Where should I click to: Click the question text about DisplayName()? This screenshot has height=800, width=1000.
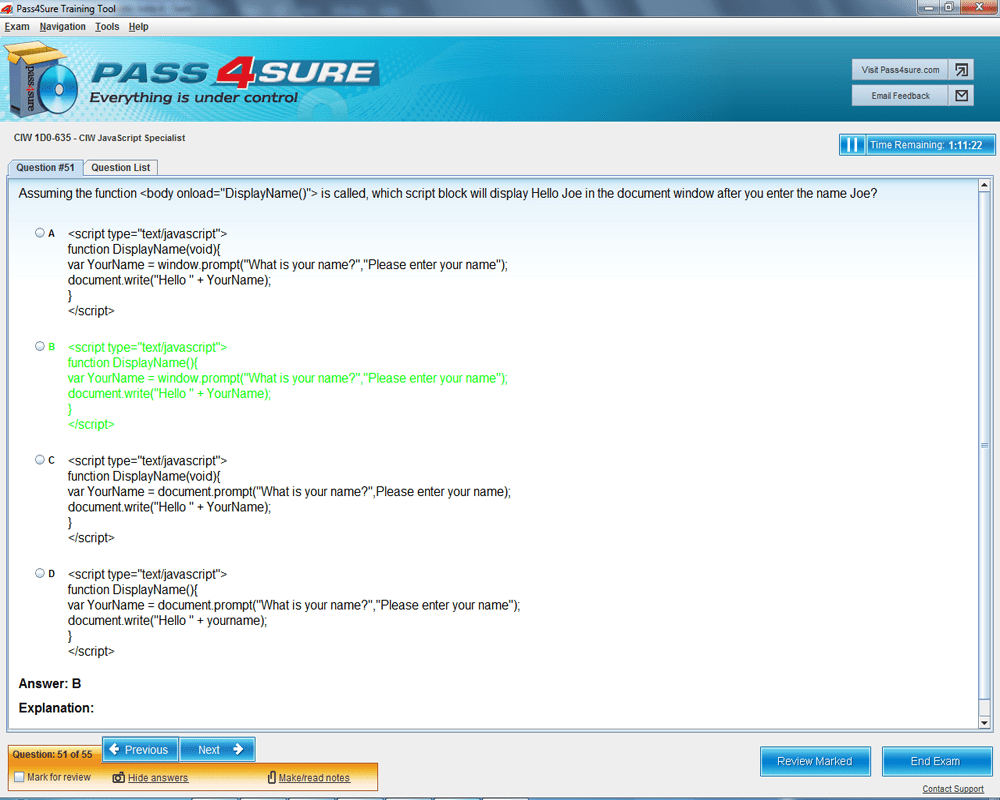(x=448, y=193)
